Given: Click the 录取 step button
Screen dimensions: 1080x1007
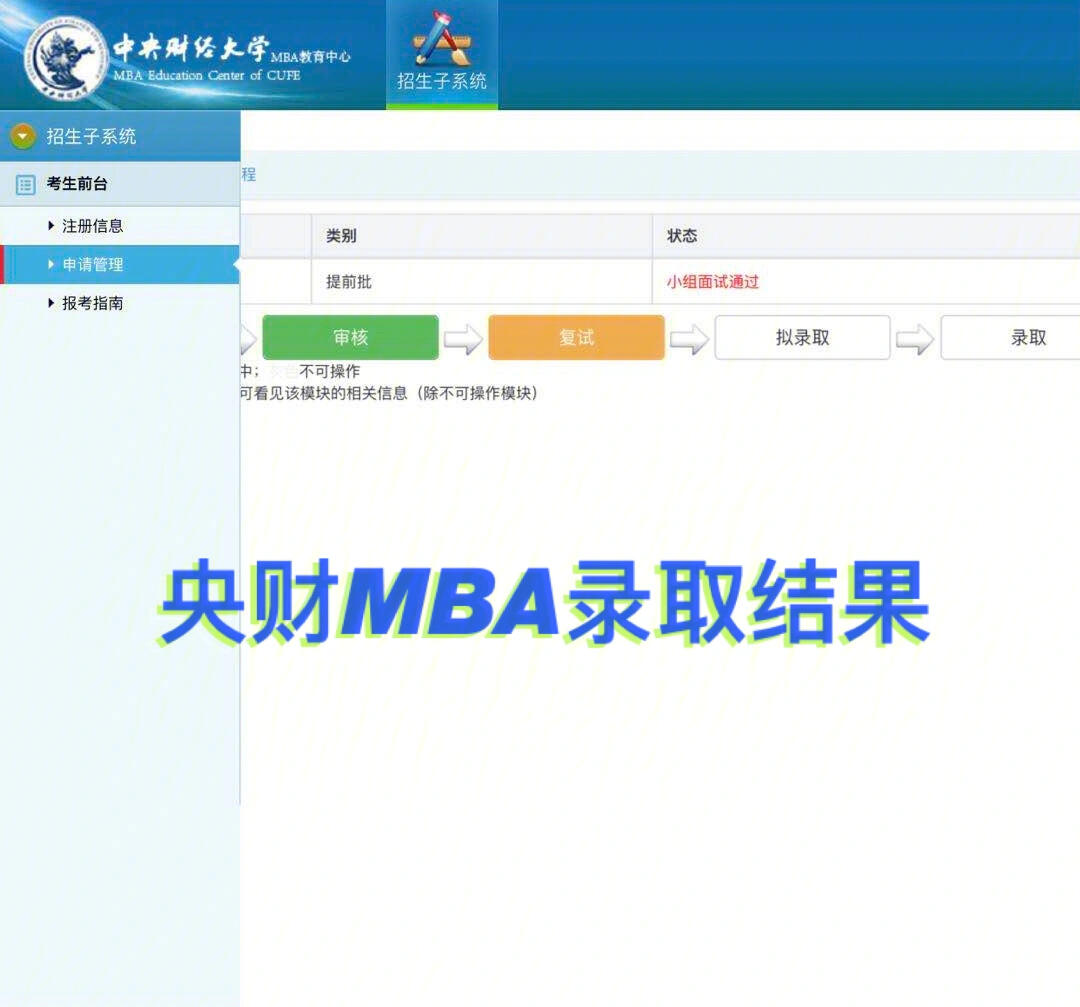Looking at the screenshot, I should 1010,338.
